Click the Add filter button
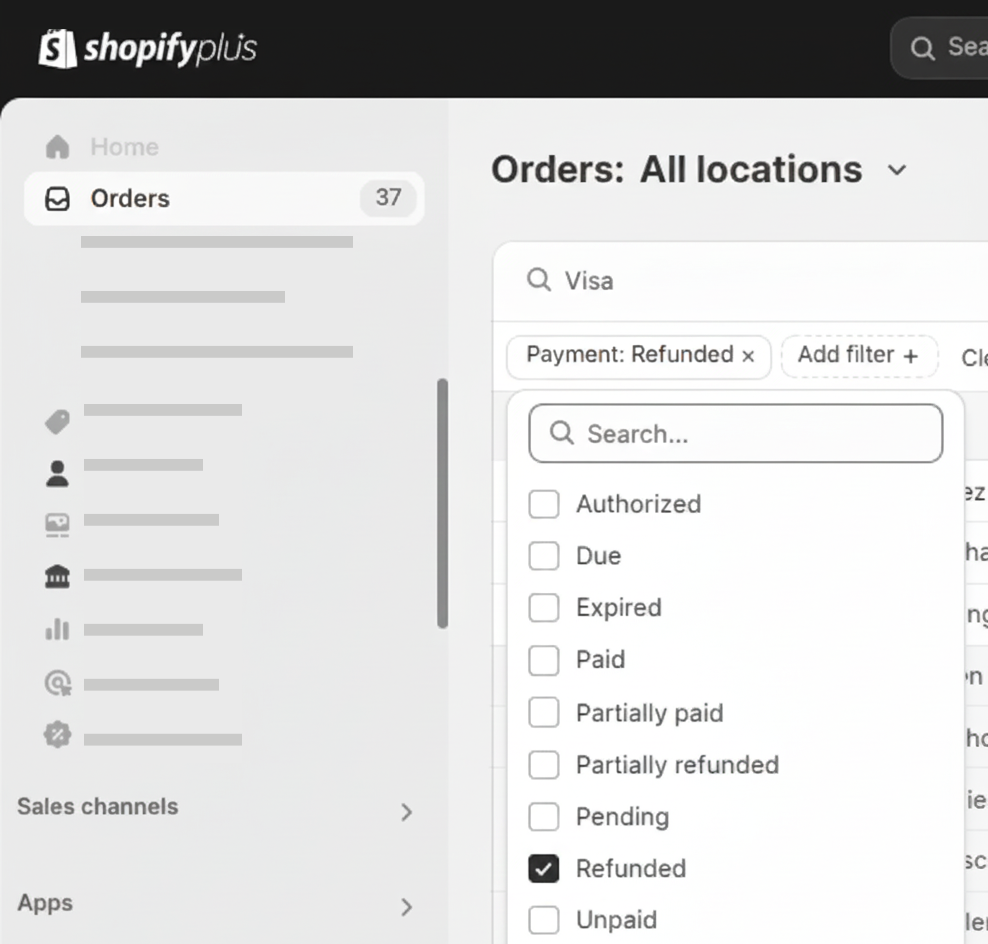 point(858,355)
